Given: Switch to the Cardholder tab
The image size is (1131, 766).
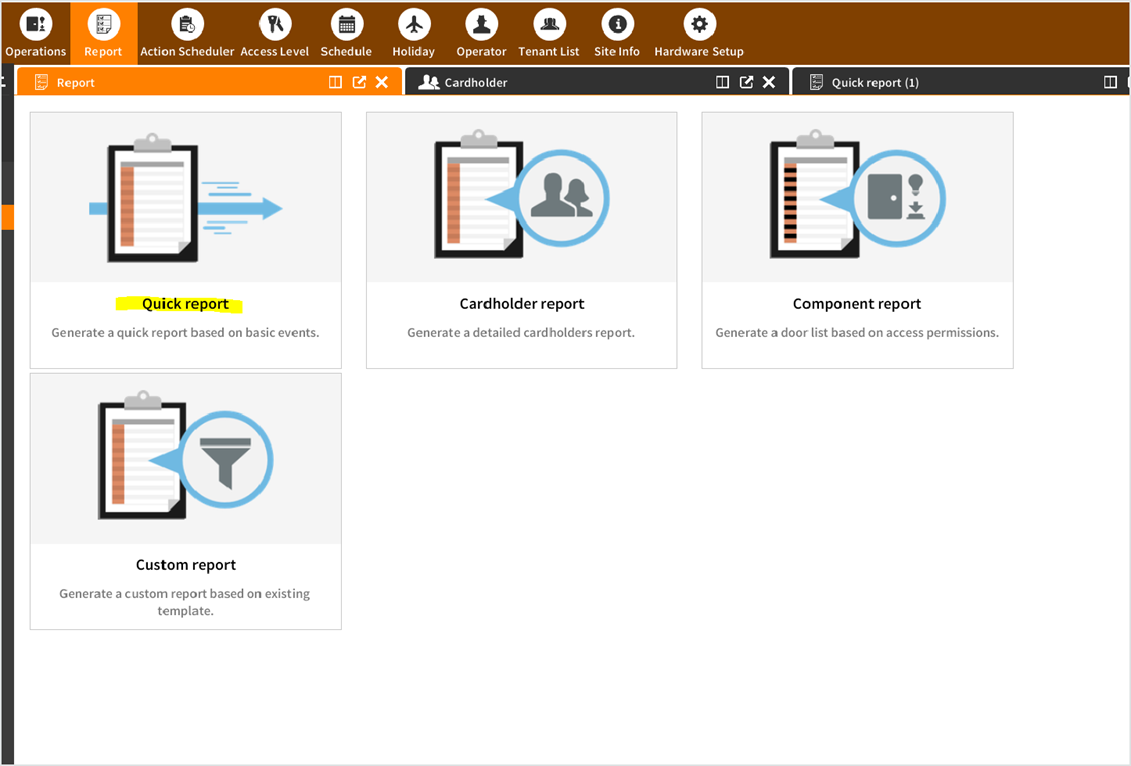Looking at the screenshot, I should point(476,83).
